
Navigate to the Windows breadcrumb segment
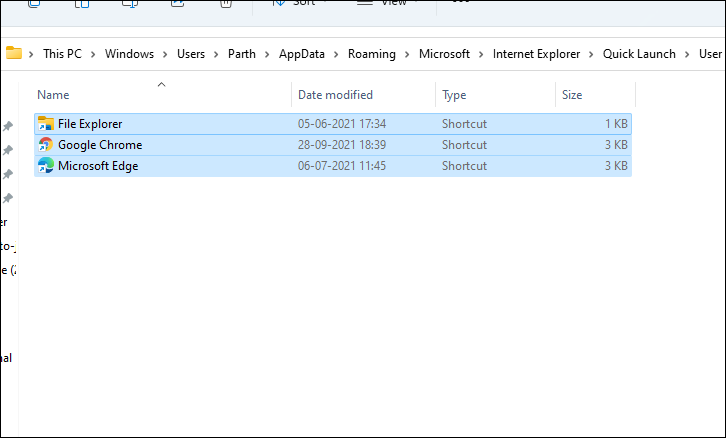[129, 54]
